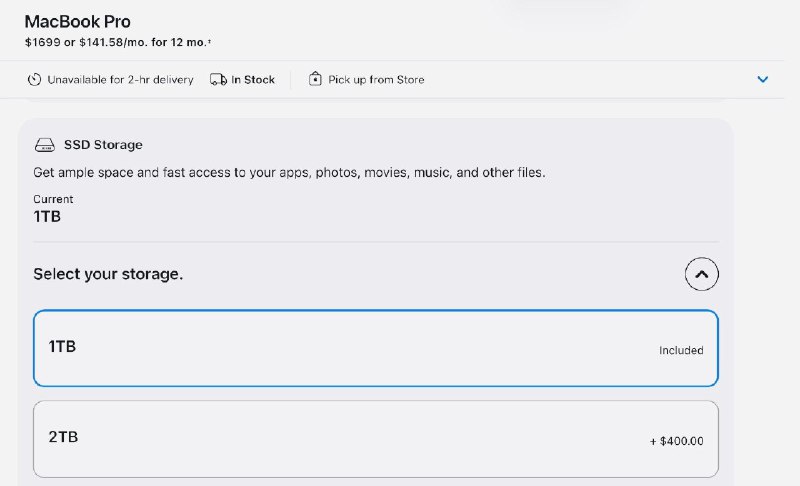Screen dimensions: 800x486
Task: Click the In Stock delivery truck icon
Action: [218, 80]
